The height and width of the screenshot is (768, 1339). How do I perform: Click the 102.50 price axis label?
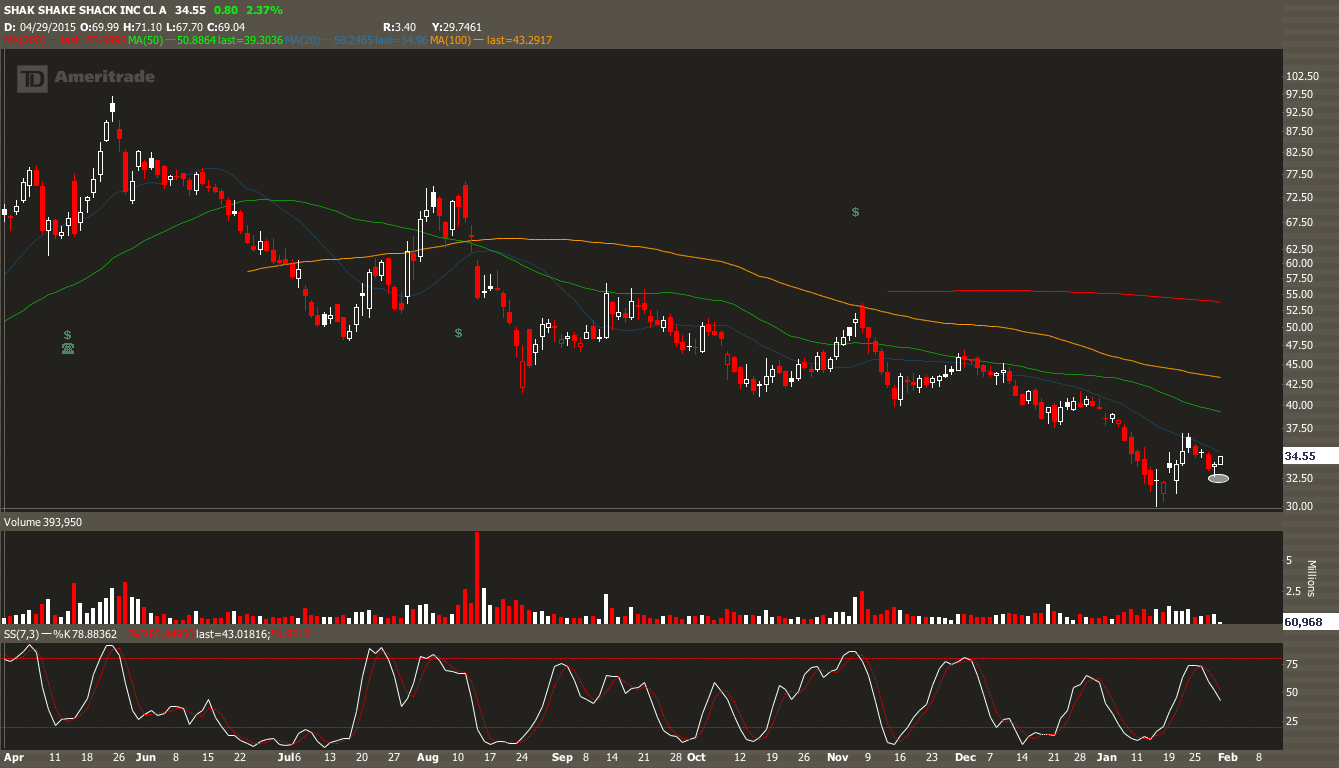1300,76
